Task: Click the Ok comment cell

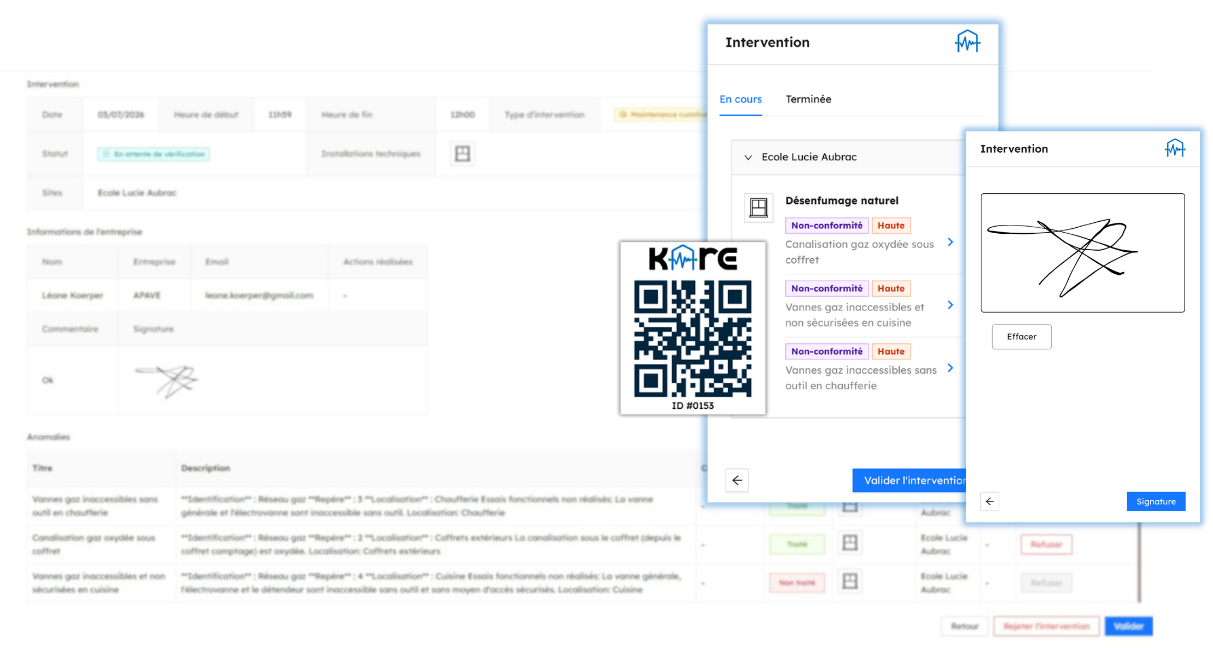Action: [x=47, y=380]
